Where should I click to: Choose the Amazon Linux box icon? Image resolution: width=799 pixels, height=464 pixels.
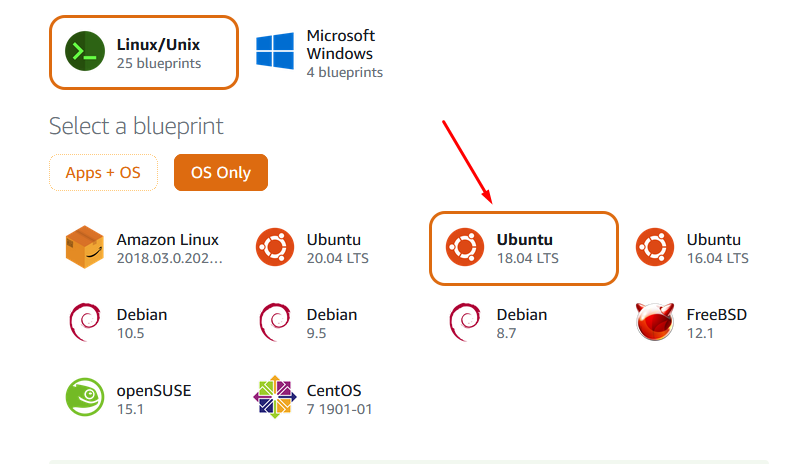85,247
